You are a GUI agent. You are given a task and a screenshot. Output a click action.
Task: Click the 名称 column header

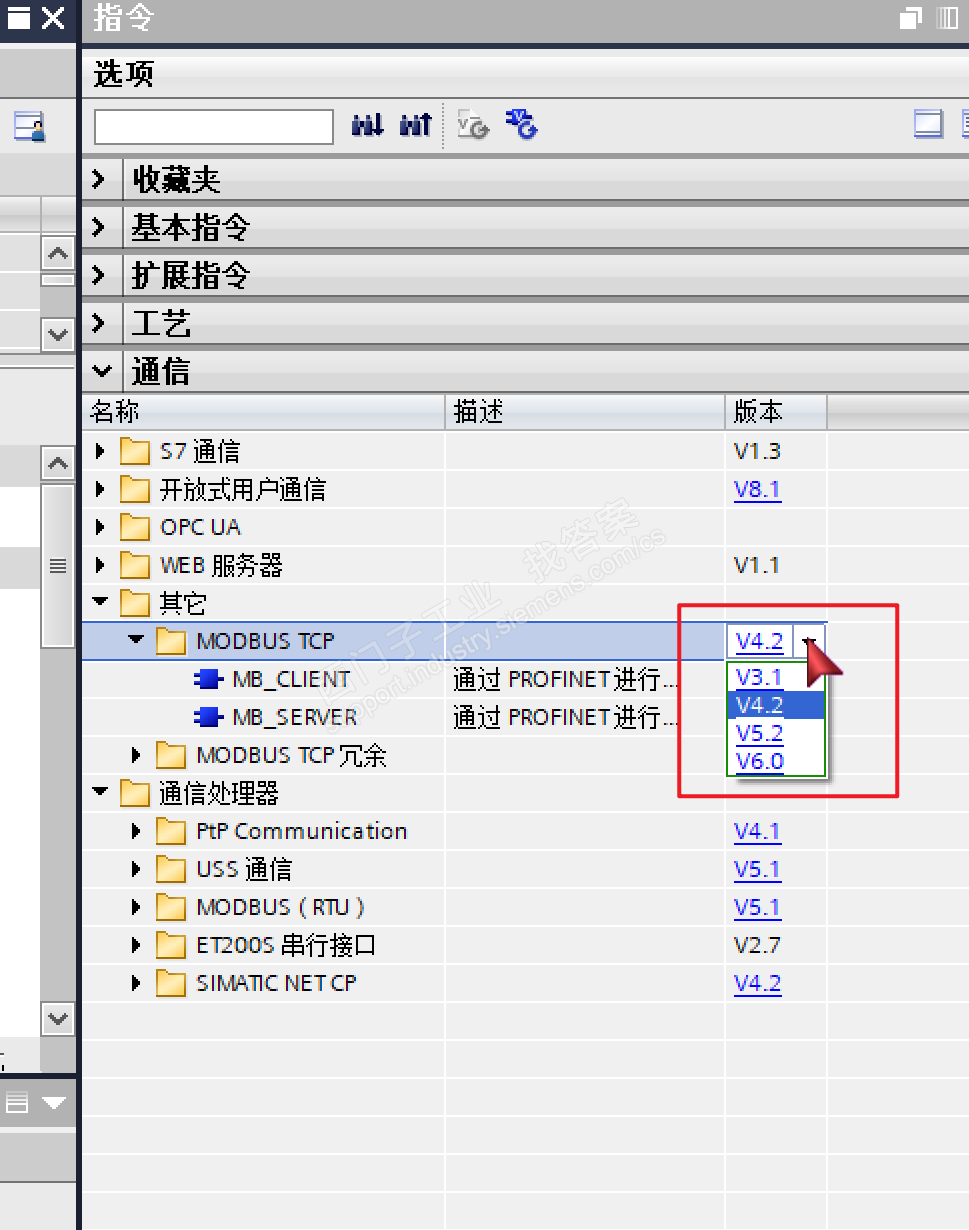click(264, 411)
